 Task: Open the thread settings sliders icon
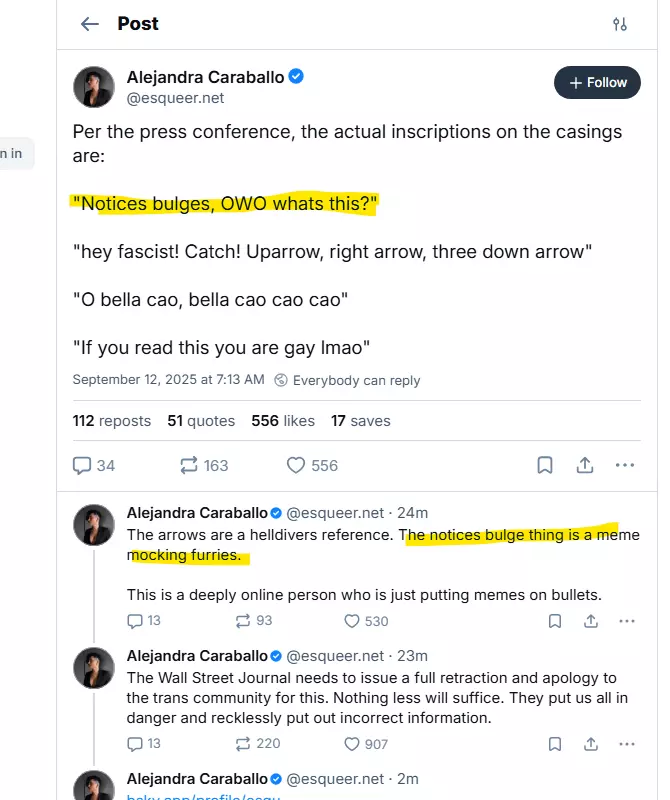(620, 24)
